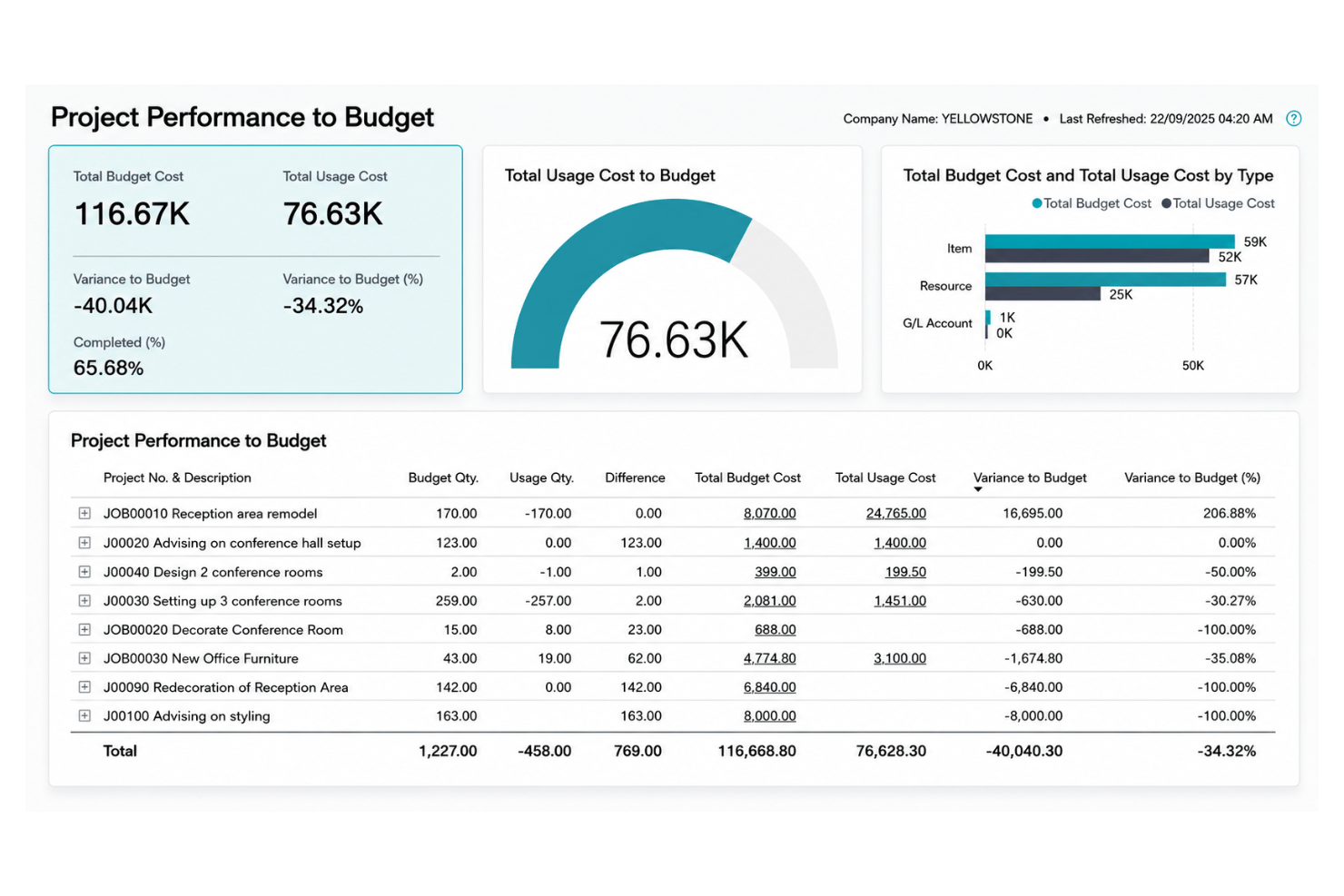The height and width of the screenshot is (896, 1344).
Task: Click the -40.04K Variance to Budget value
Action: pyautogui.click(x=113, y=306)
